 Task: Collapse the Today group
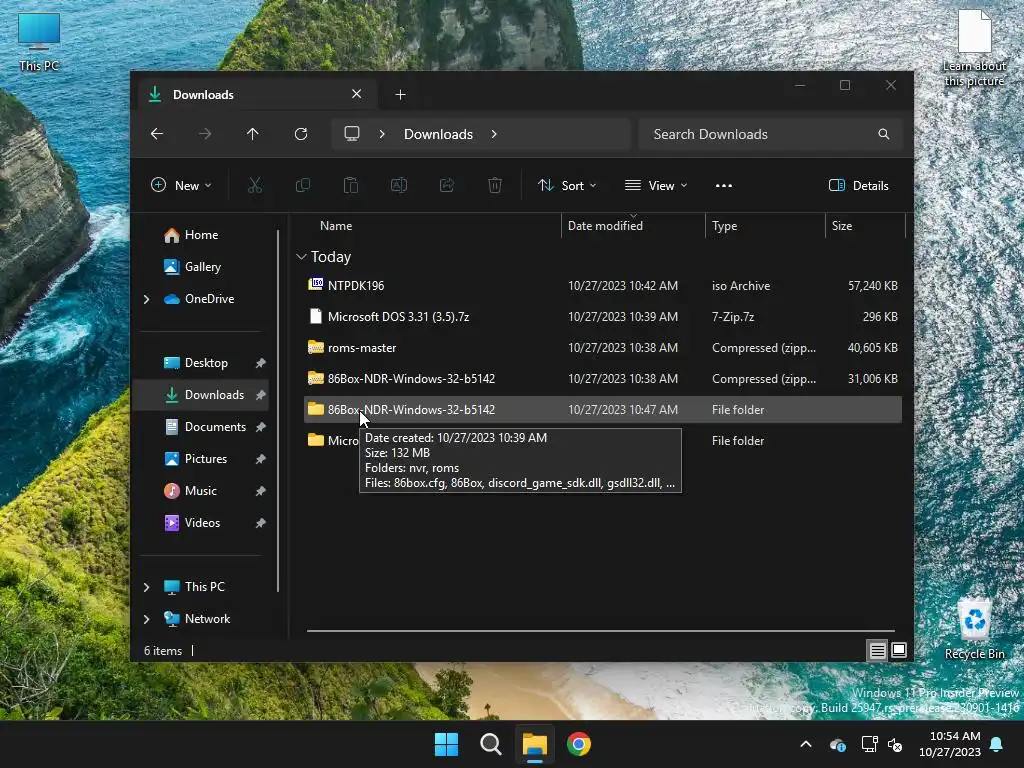(301, 257)
